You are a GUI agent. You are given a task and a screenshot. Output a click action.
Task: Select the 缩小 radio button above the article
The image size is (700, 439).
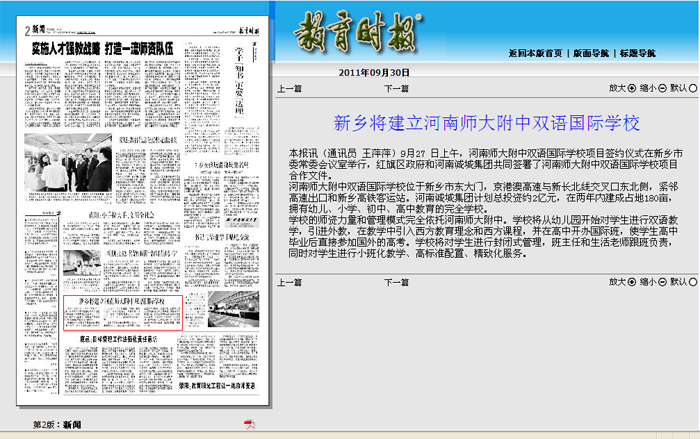pyautogui.click(x=660, y=88)
